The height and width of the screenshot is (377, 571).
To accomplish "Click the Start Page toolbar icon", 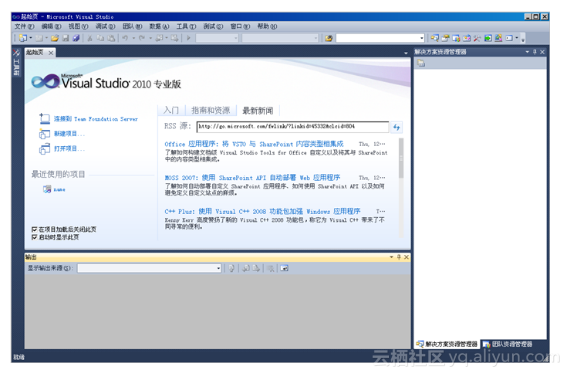I will [488, 38].
